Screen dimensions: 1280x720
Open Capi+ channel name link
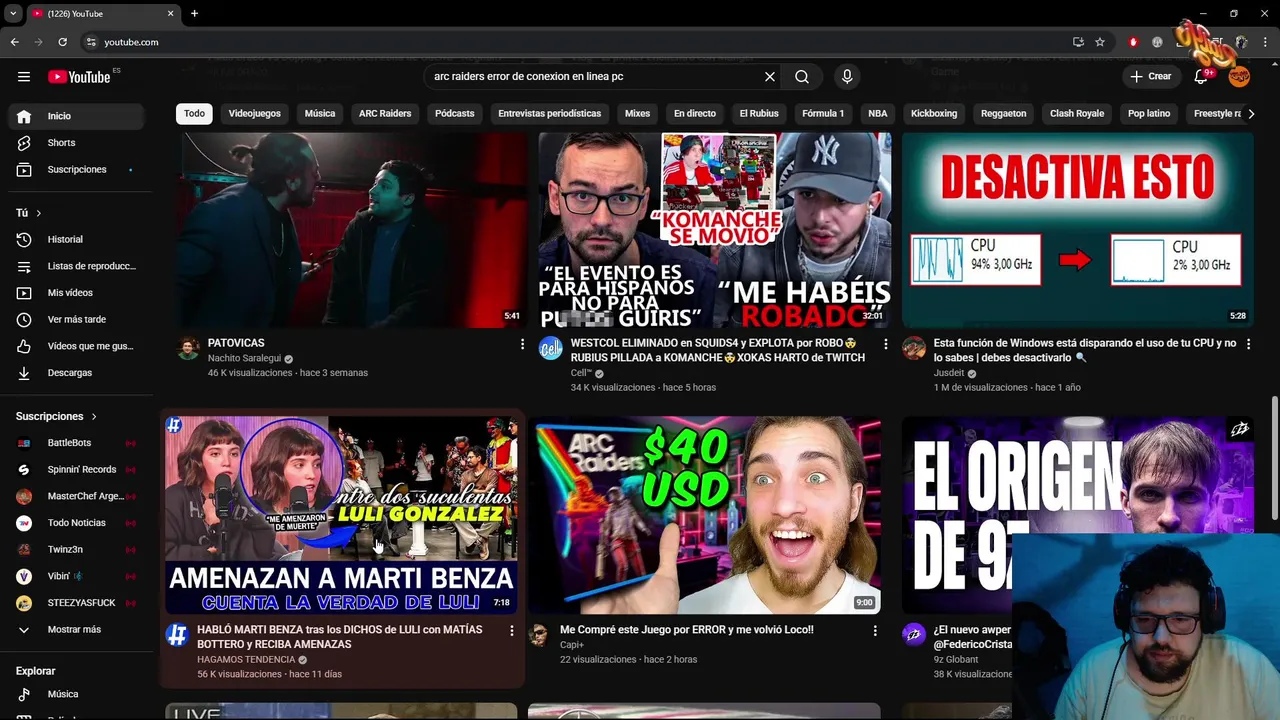click(x=571, y=645)
